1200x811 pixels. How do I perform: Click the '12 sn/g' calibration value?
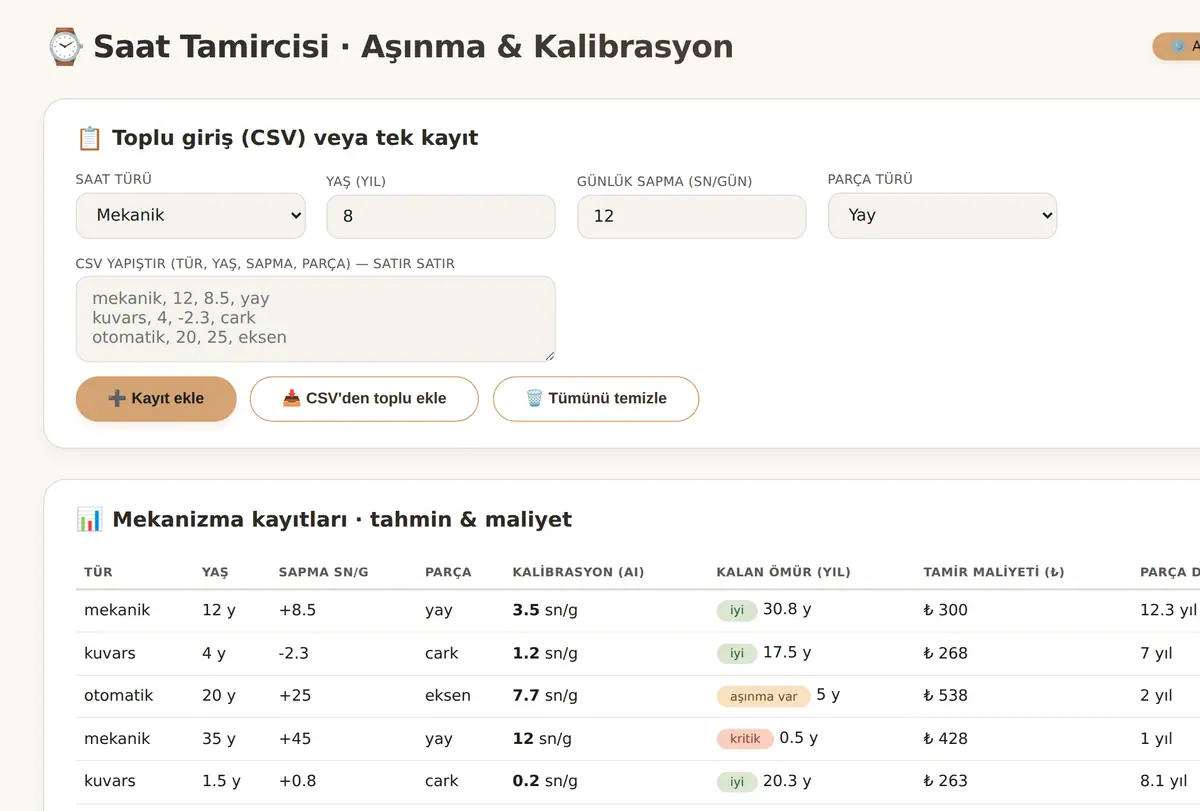[x=542, y=739]
